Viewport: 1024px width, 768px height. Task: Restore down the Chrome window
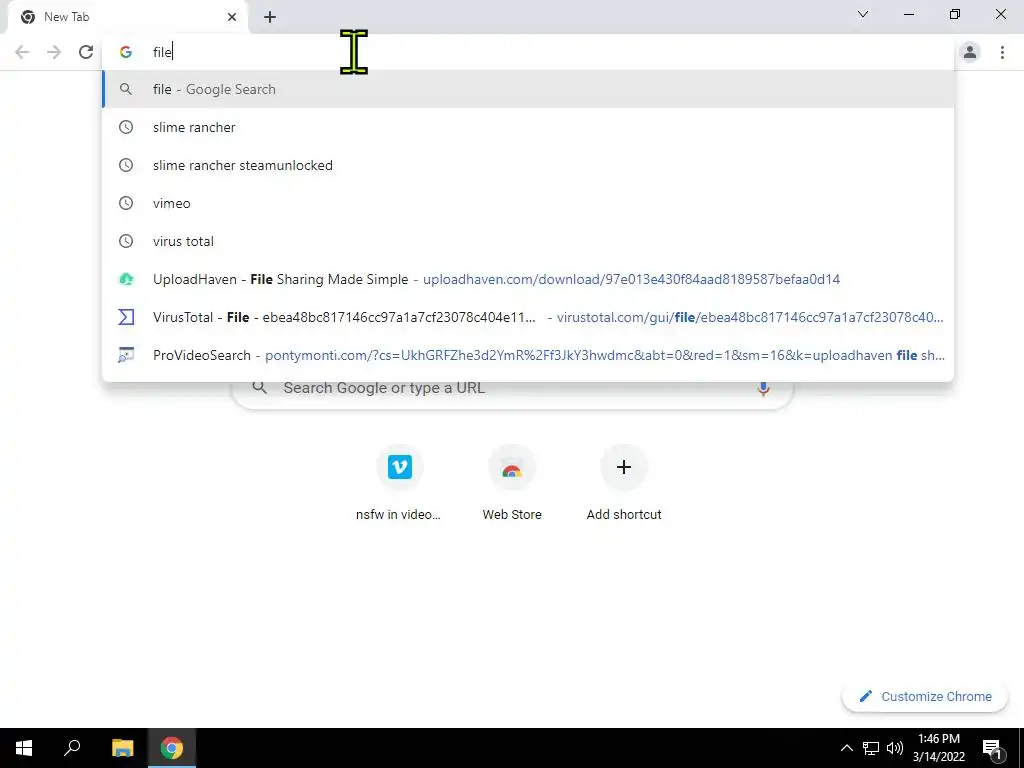[955, 14]
